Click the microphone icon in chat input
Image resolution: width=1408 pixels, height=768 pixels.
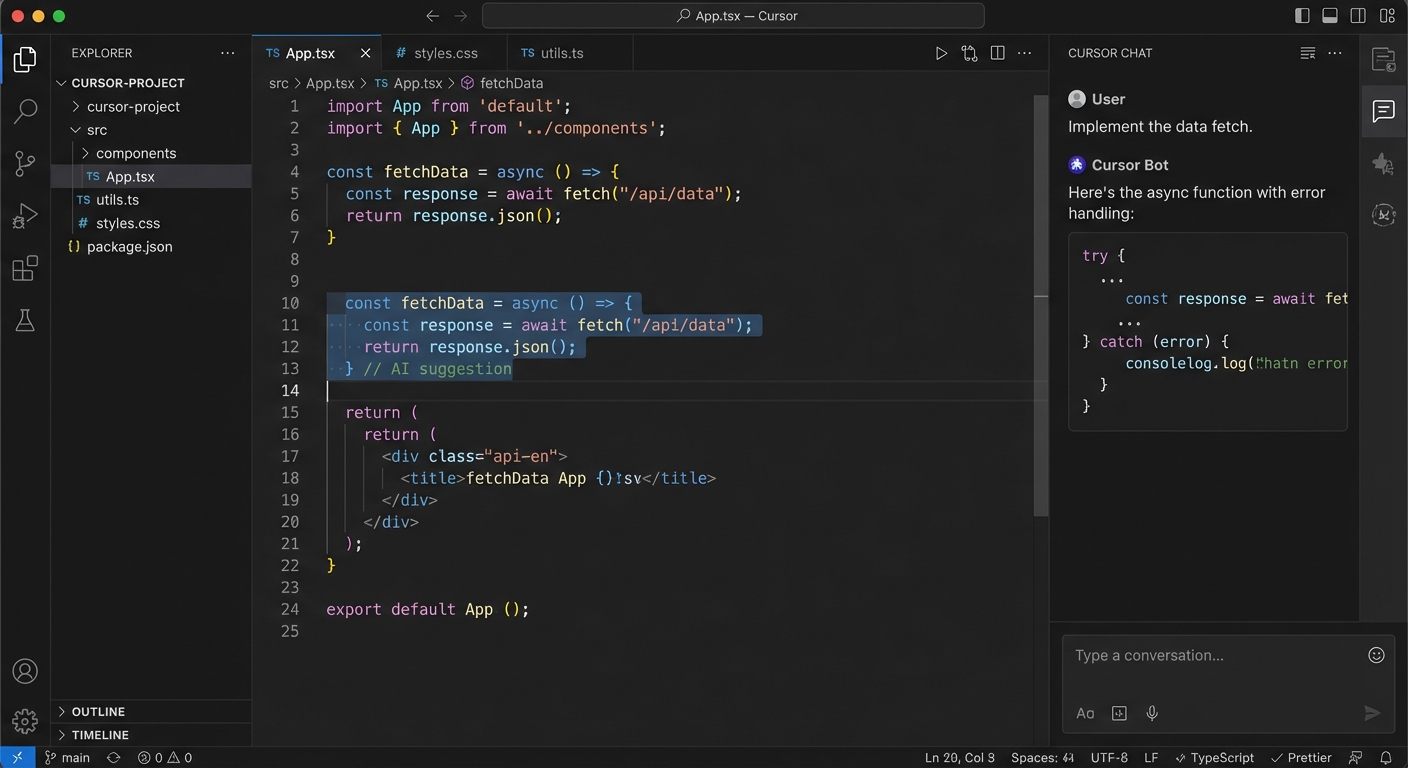(x=1151, y=713)
